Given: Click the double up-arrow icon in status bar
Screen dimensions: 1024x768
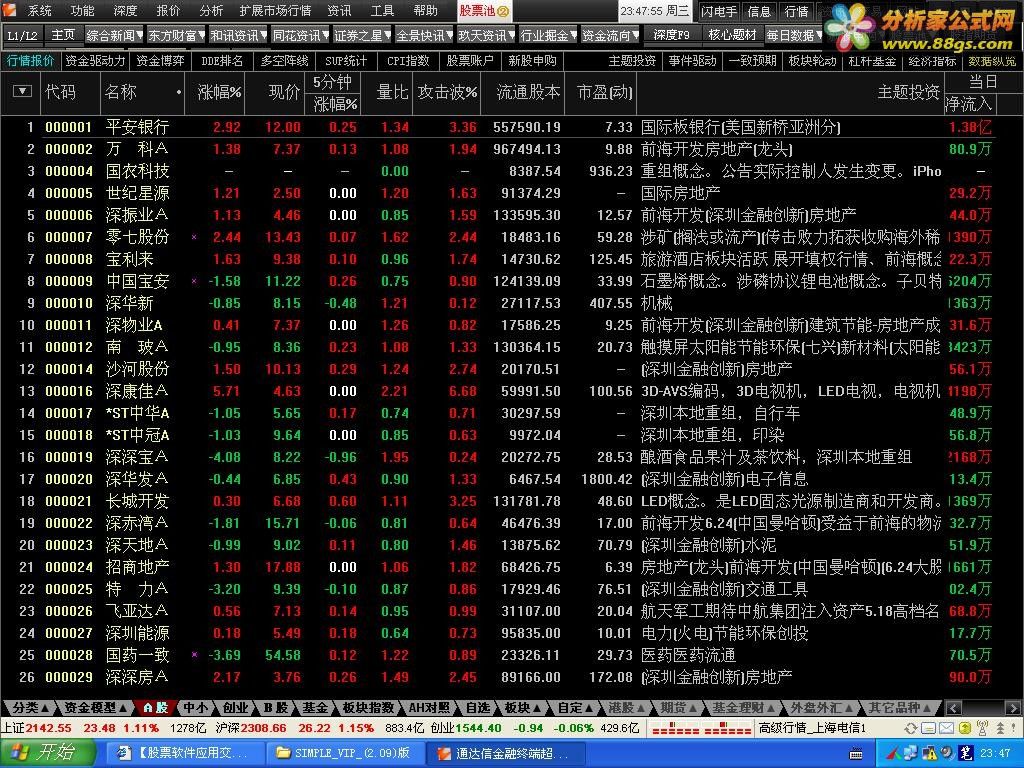Looking at the screenshot, I should 1000,728.
